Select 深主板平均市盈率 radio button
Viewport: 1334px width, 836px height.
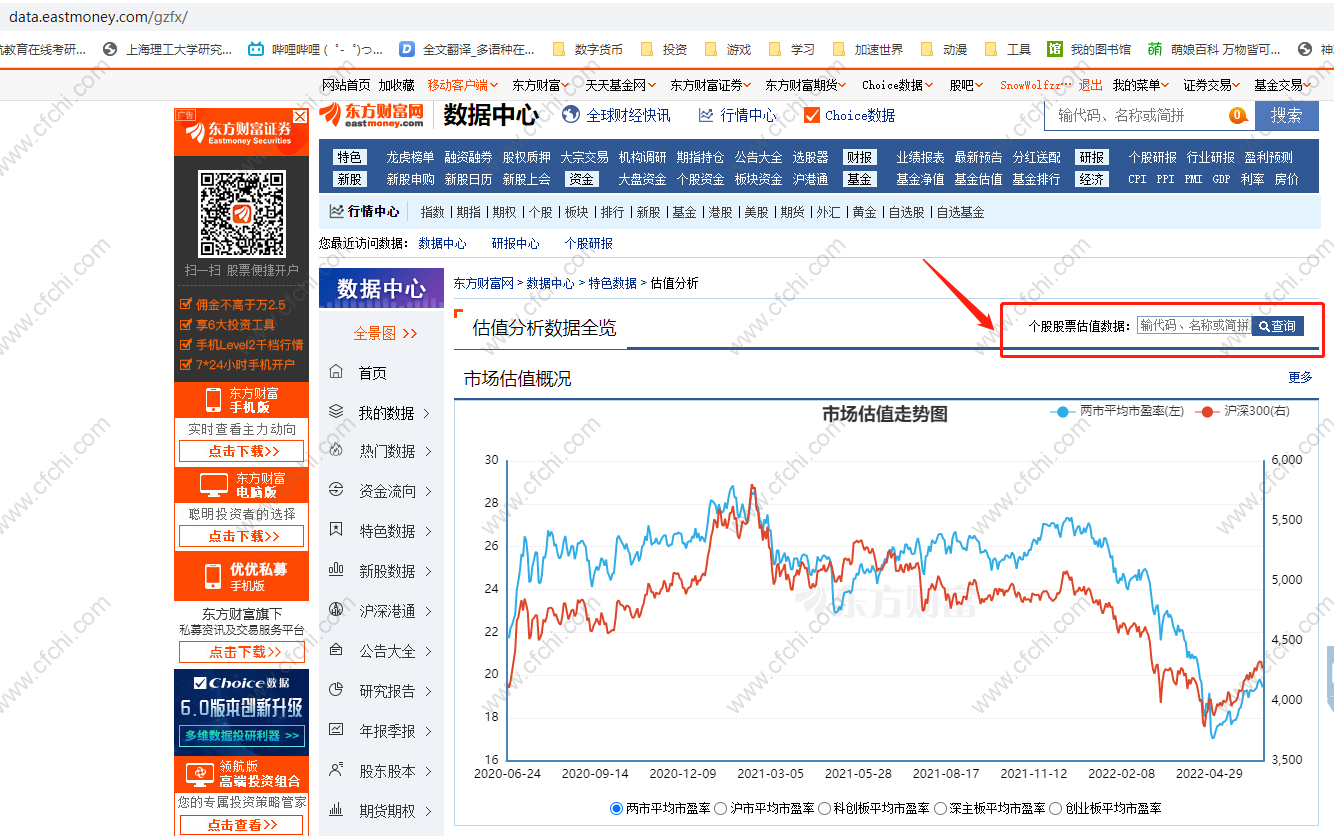[x=941, y=808]
